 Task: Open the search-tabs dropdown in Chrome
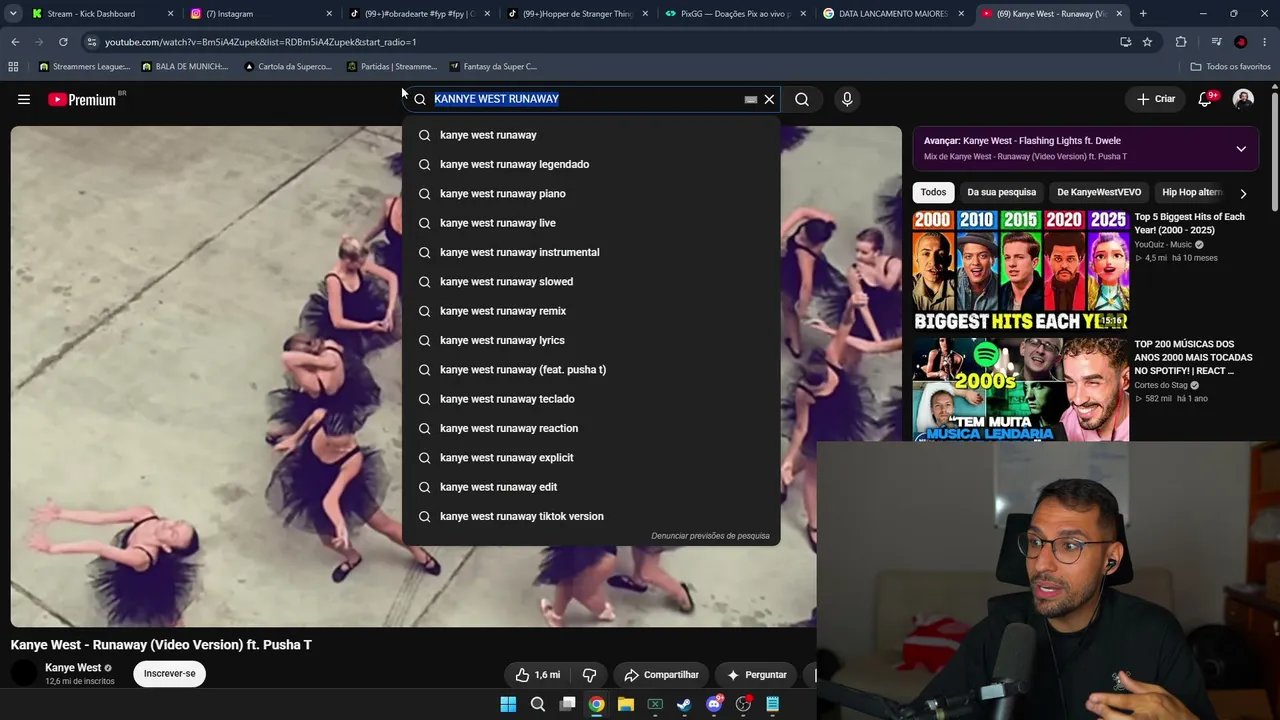click(x=13, y=14)
